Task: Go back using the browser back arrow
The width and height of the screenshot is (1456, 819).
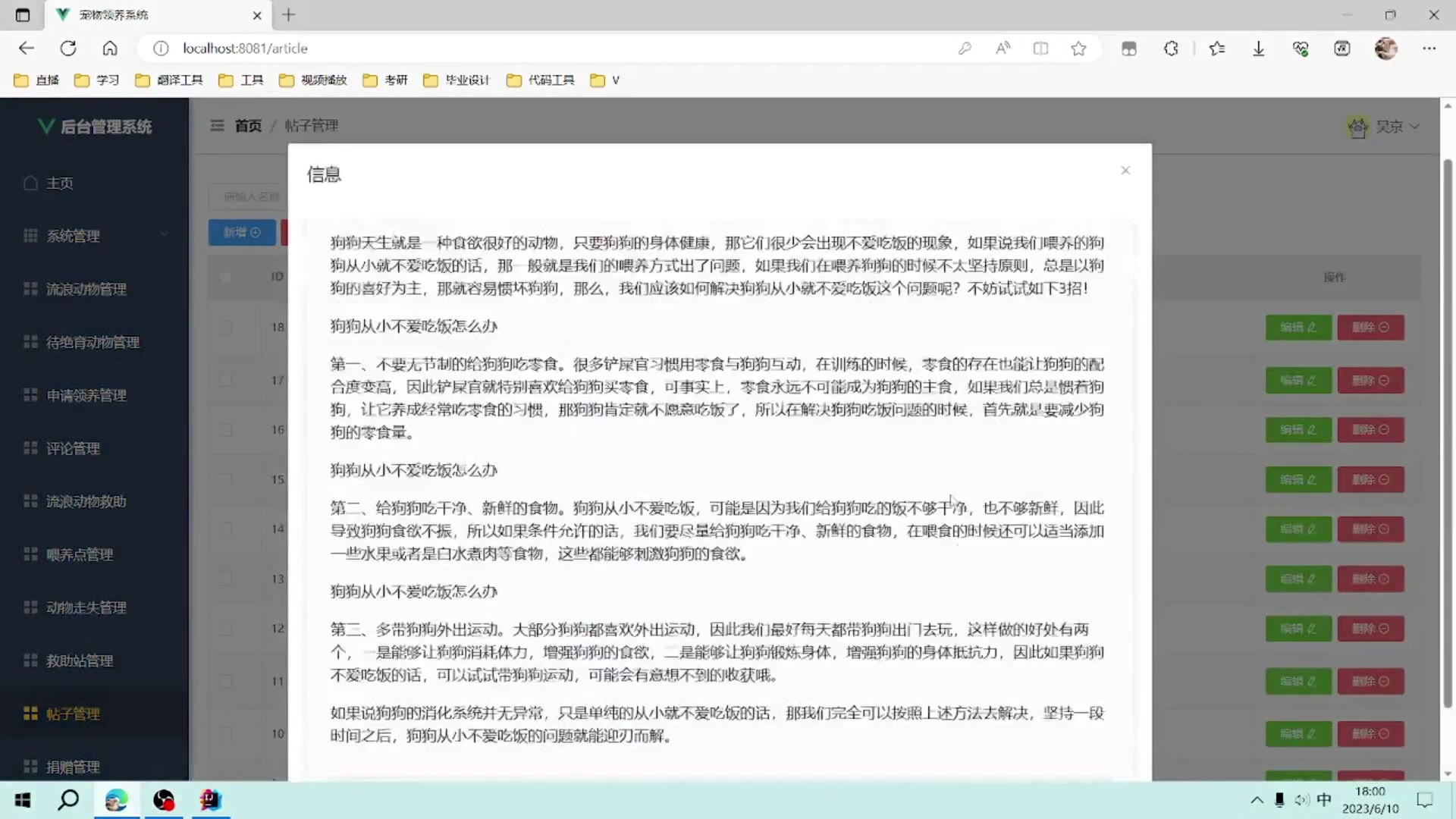Action: [x=27, y=49]
